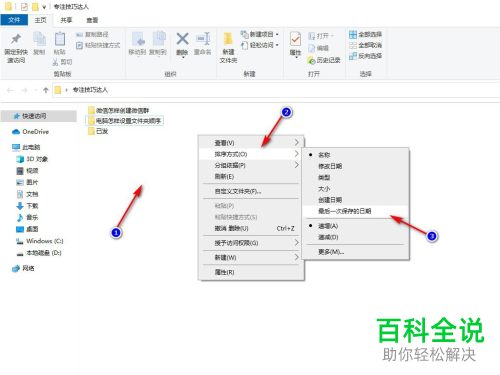
Task: Click the Properties (属性) checkmark icon
Action: click(x=295, y=39)
